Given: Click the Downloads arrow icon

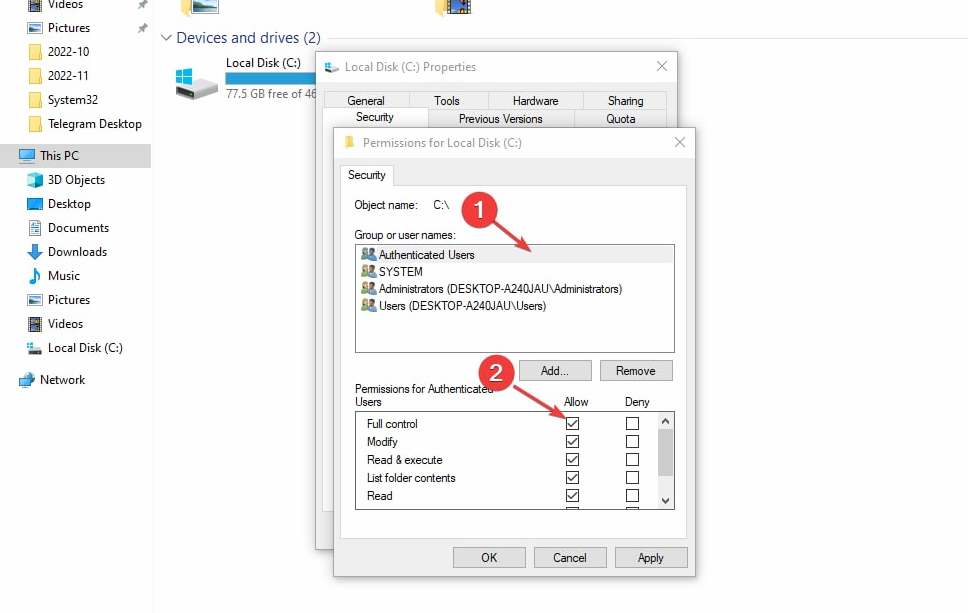Looking at the screenshot, I should pyautogui.click(x=35, y=252).
